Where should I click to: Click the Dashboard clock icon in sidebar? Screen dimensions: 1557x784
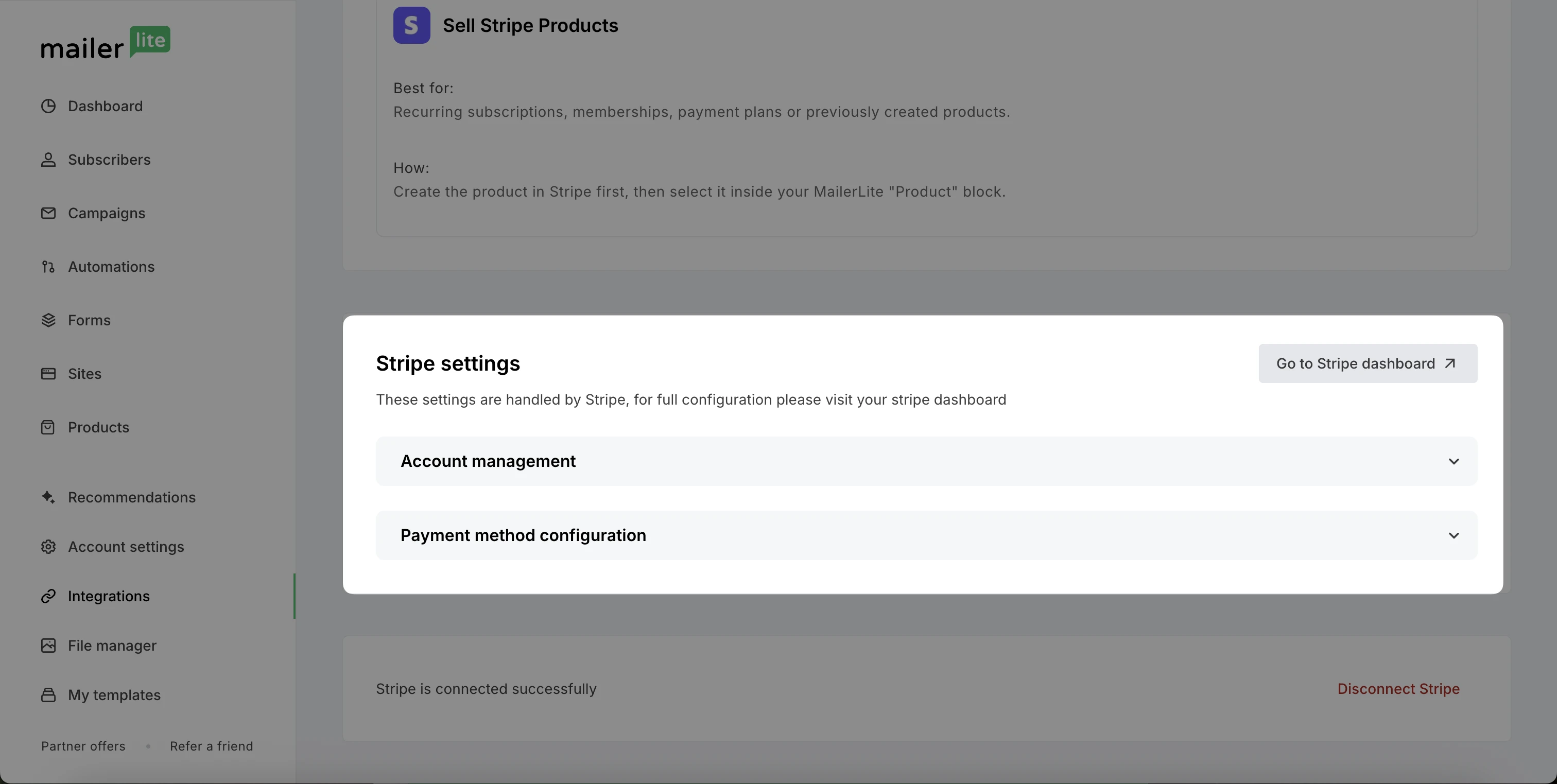tap(48, 107)
